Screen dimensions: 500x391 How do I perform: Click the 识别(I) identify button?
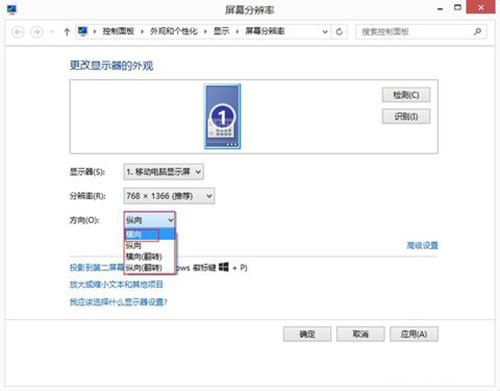[x=406, y=116]
